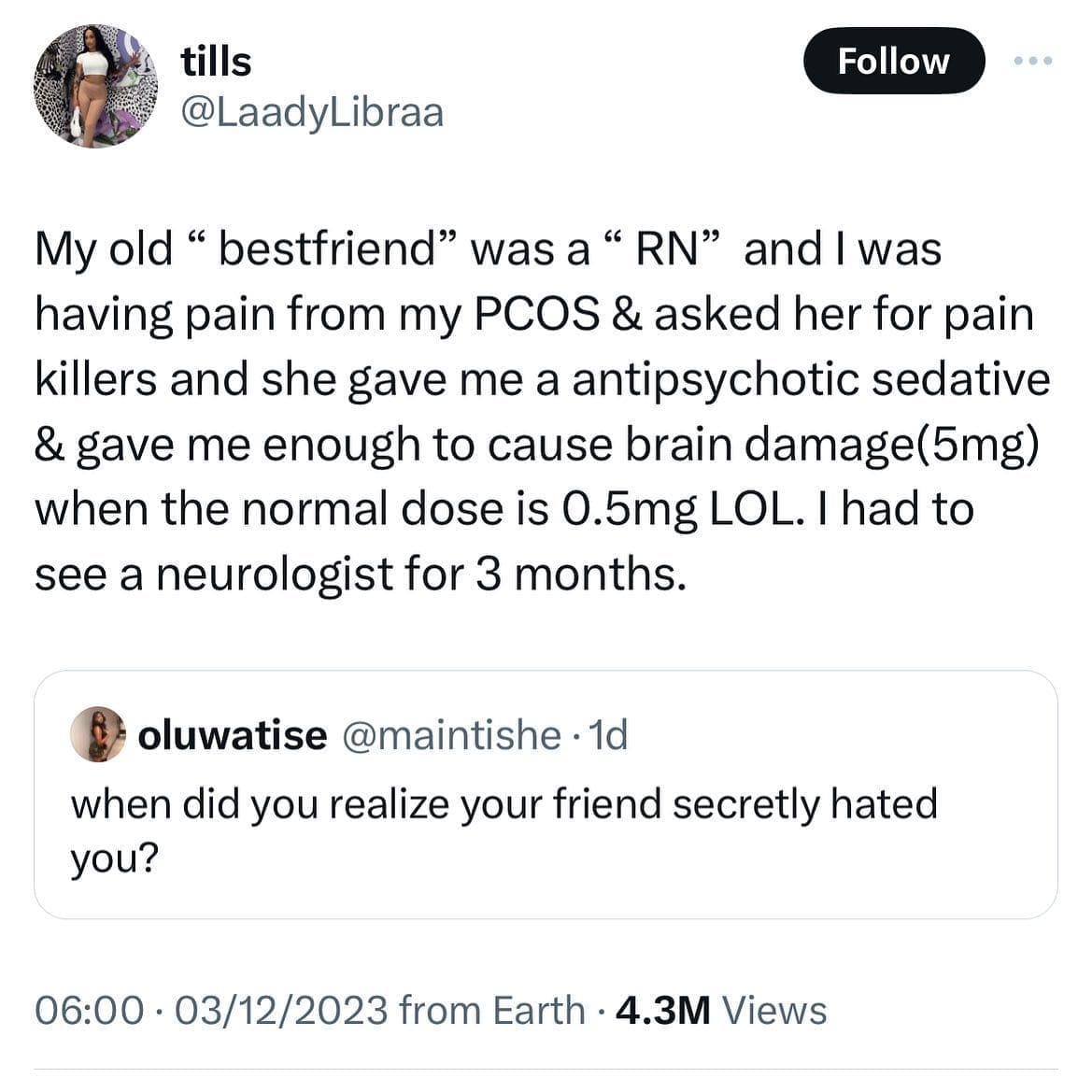The height and width of the screenshot is (1092, 1092).
Task: Click oluwatise's avatar in the quoted tweet
Action: 96,735
